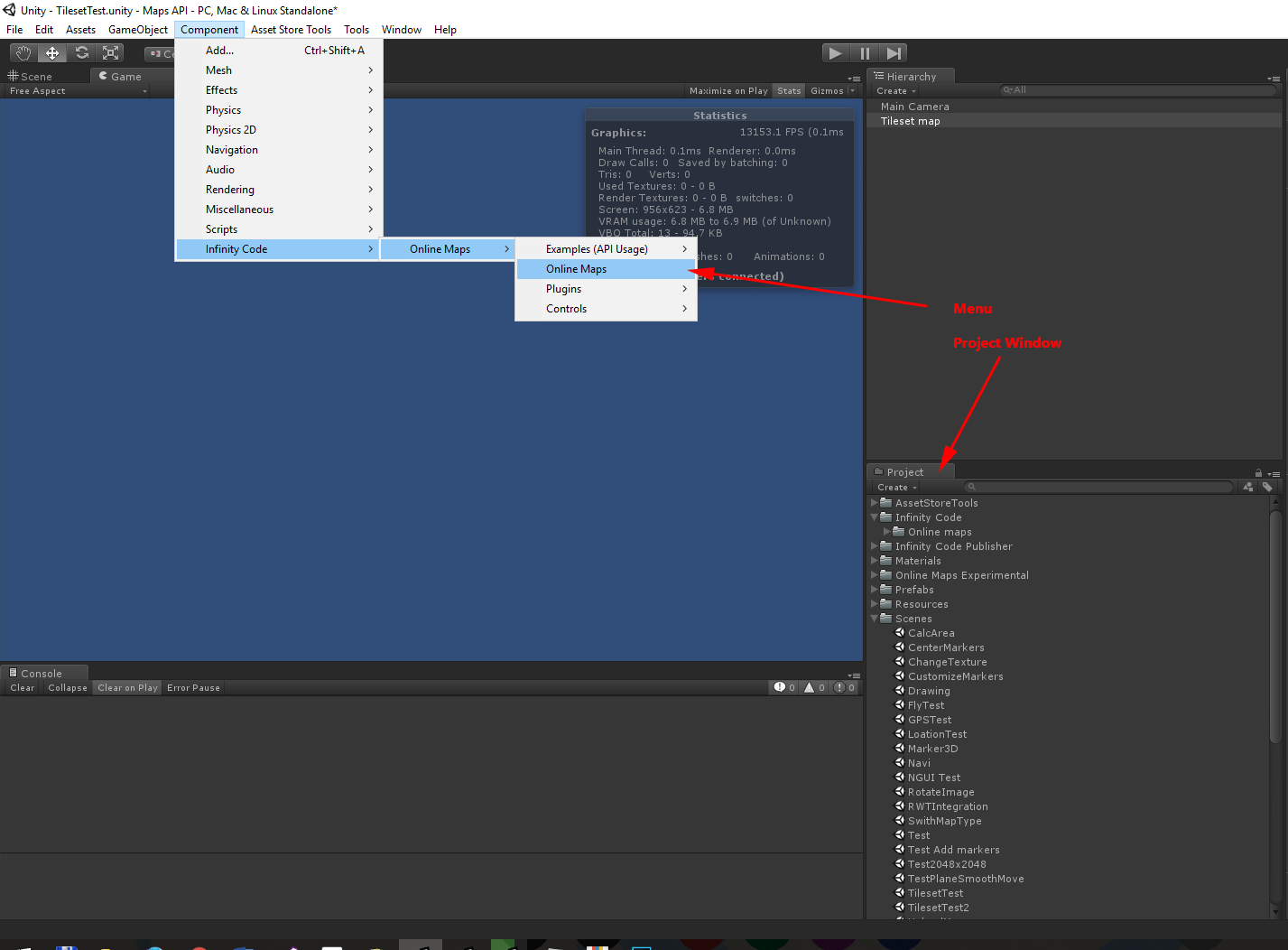Click the CalcArea scene icon
Screen dimensions: 1288x950
coord(900,632)
